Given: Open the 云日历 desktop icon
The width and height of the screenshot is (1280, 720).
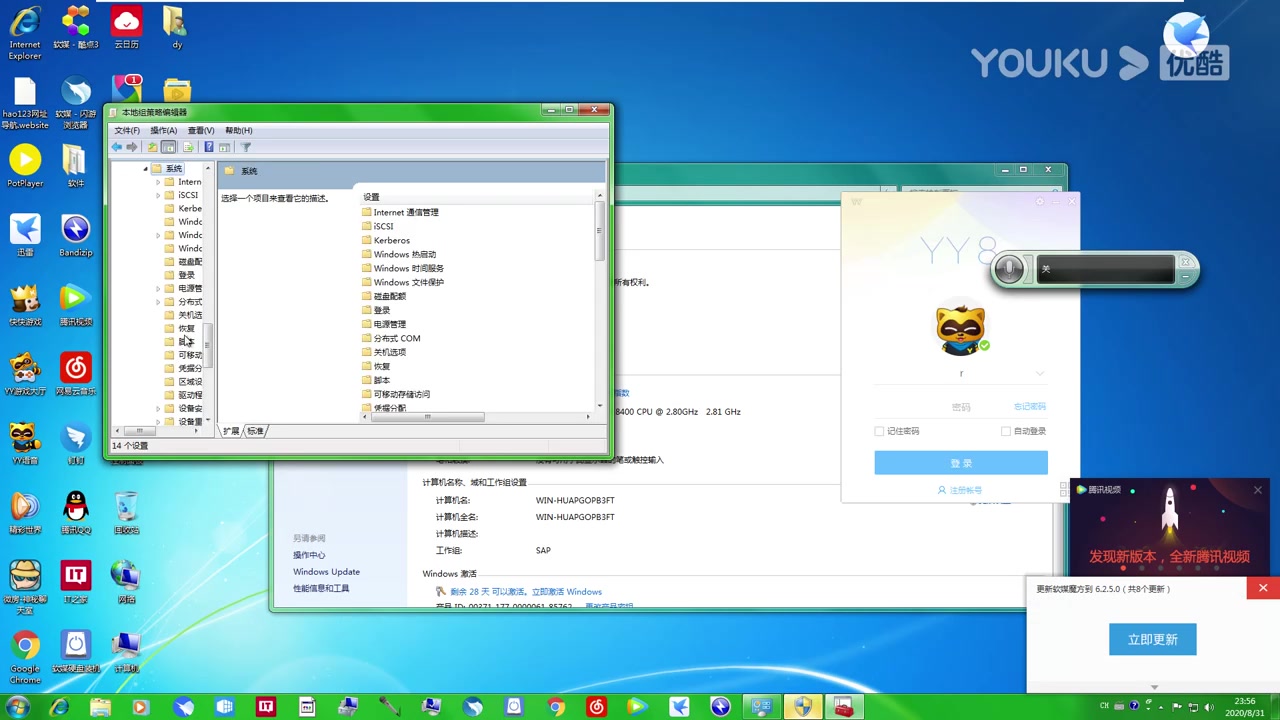Looking at the screenshot, I should (126, 27).
